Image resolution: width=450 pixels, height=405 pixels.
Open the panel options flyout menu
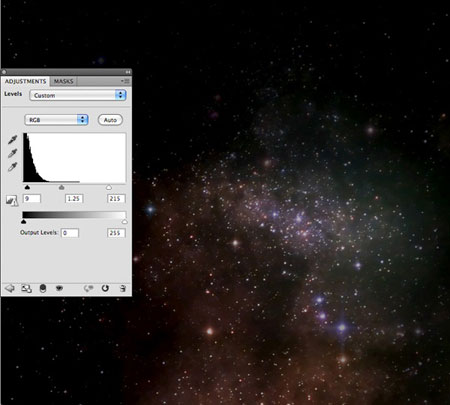point(126,81)
